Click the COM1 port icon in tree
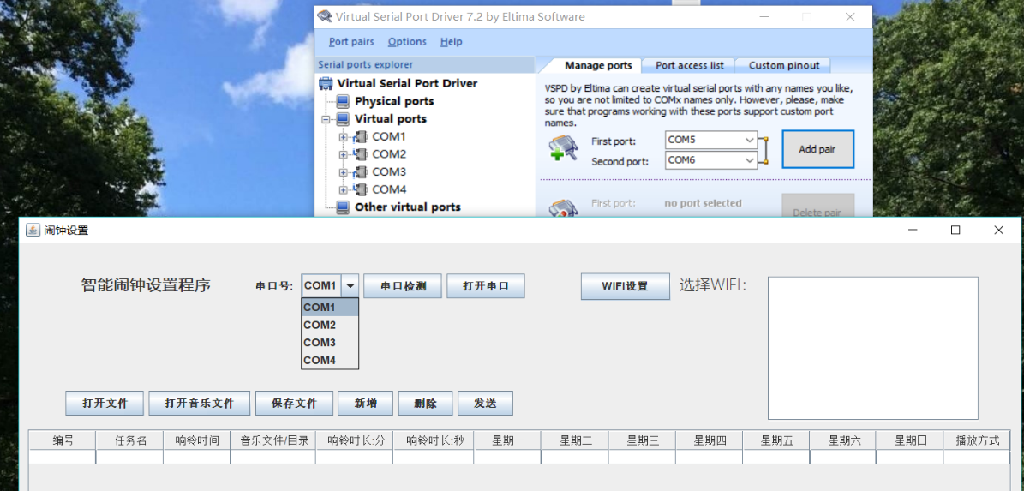1024x491 pixels. [x=360, y=137]
